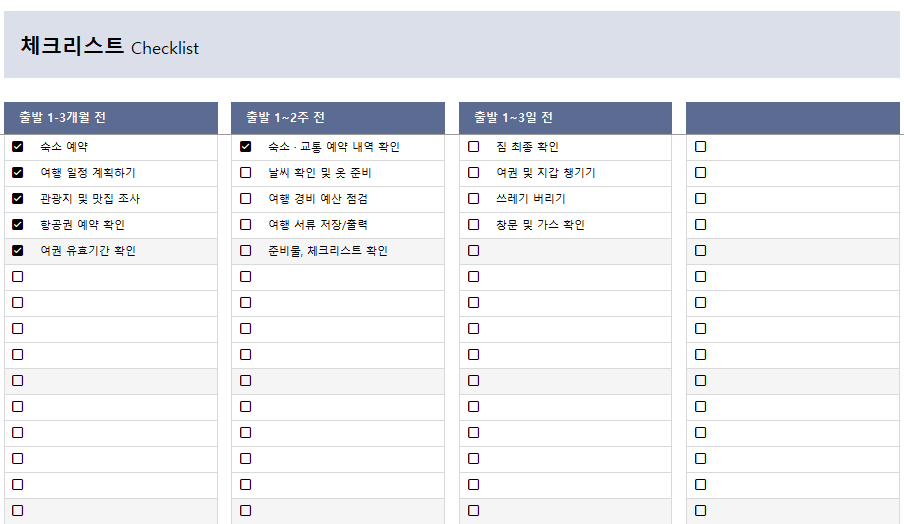The width and height of the screenshot is (904, 524).
Task: Check the 쓰레기 버리기 checkbox
Action: (x=473, y=198)
